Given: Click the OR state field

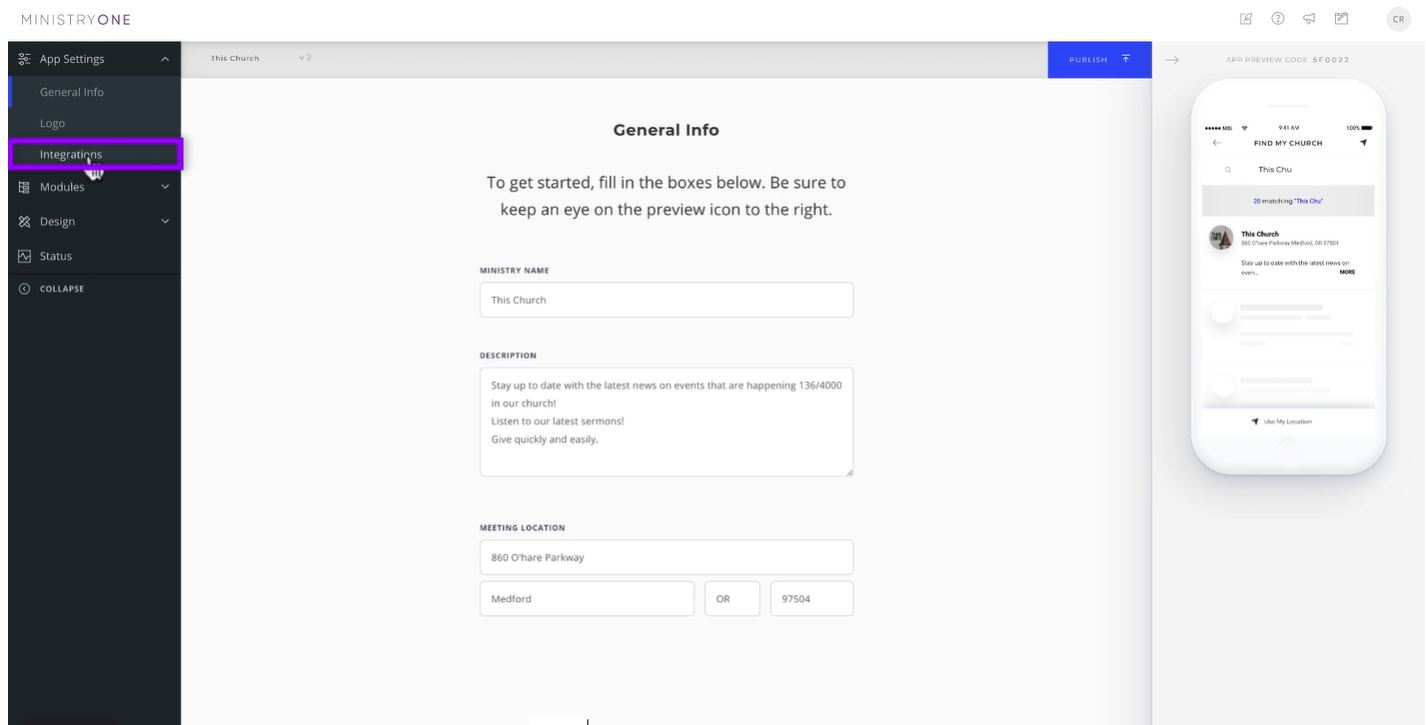Looking at the screenshot, I should coord(732,599).
